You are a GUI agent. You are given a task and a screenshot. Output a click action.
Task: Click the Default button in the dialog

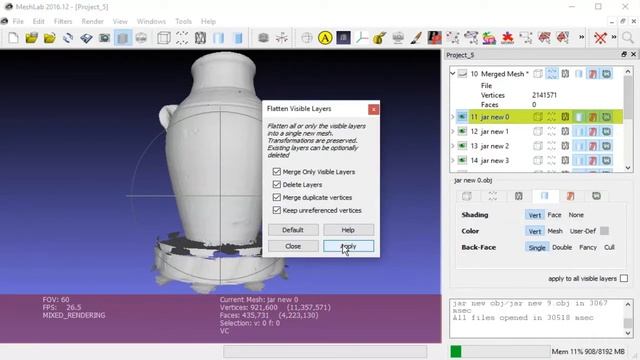coord(293,230)
